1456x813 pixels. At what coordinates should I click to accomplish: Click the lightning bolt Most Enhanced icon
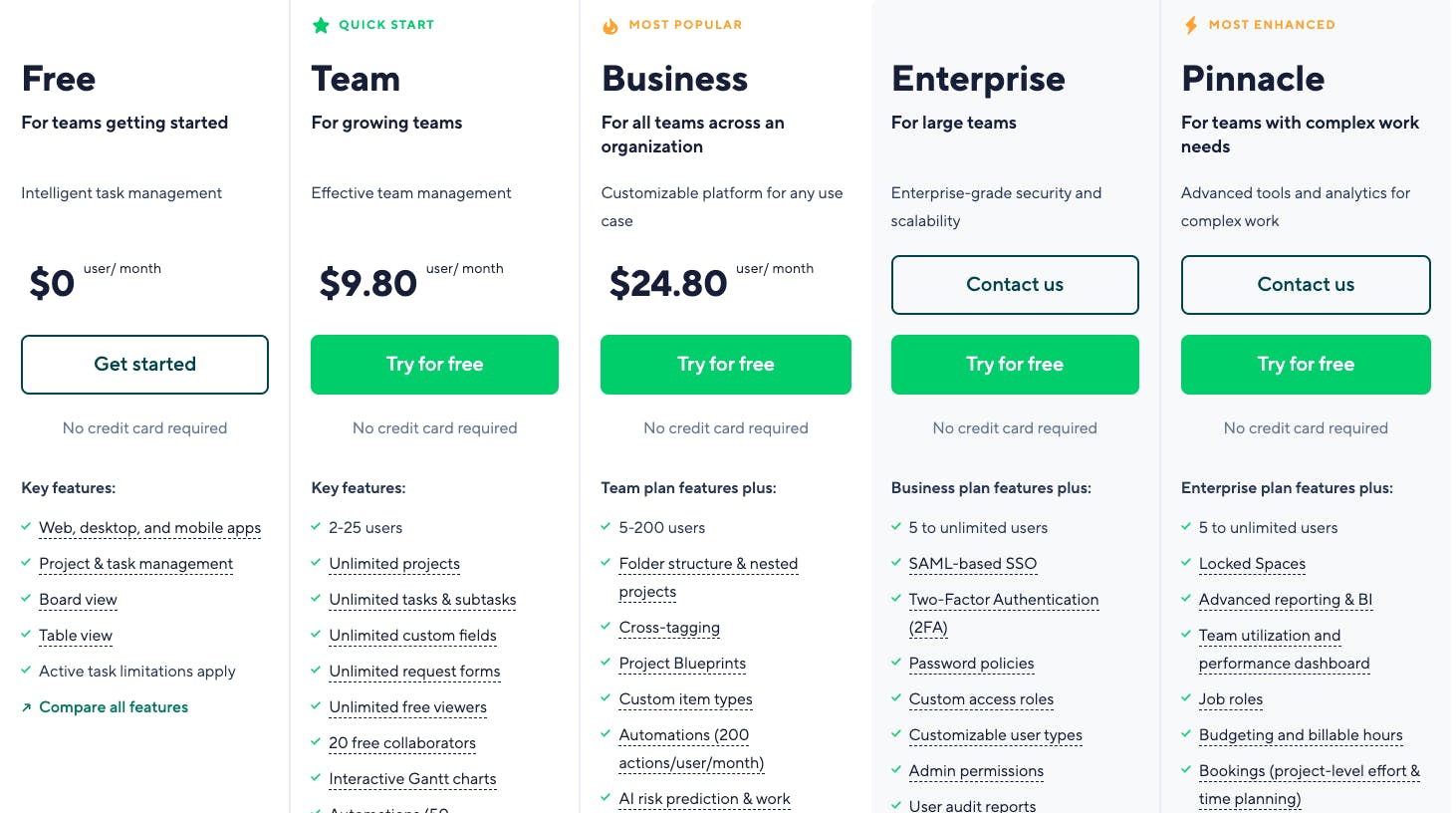1191,24
